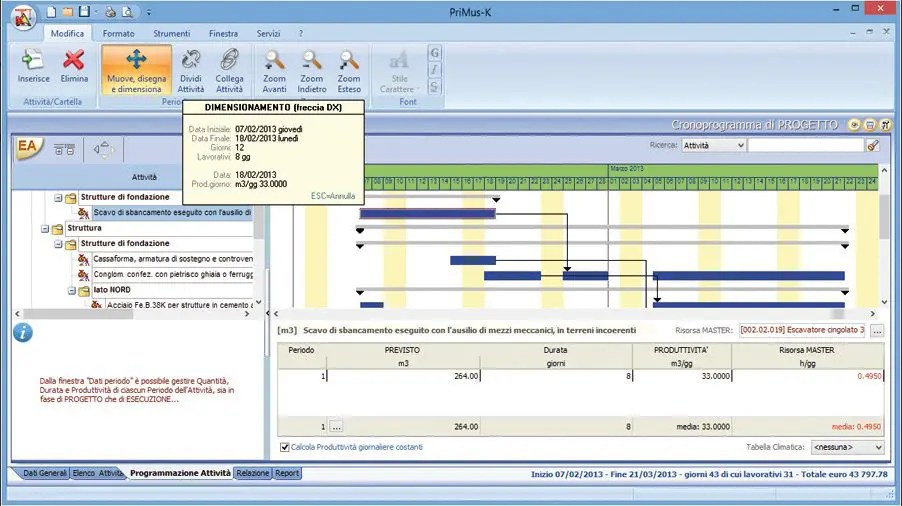
Task: Click Zoom Esteso magnifier
Action: point(349,71)
